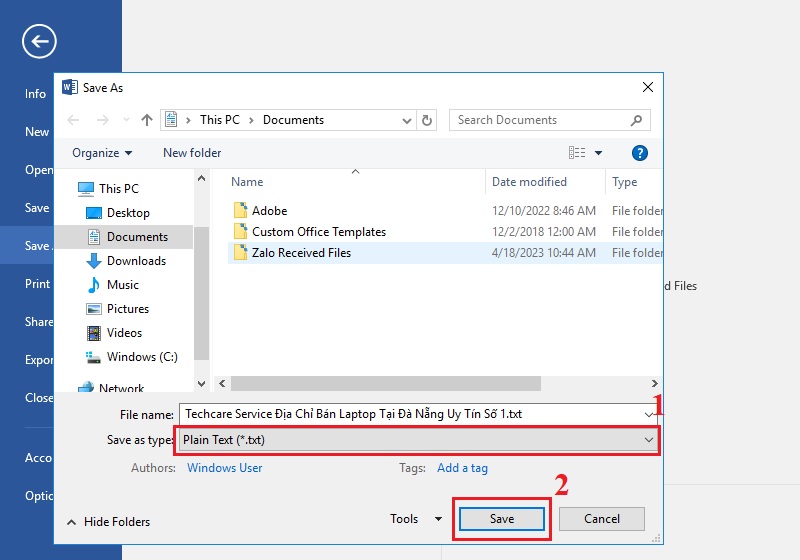This screenshot has height=560, width=800.
Task: Click the Save button
Action: click(501, 519)
